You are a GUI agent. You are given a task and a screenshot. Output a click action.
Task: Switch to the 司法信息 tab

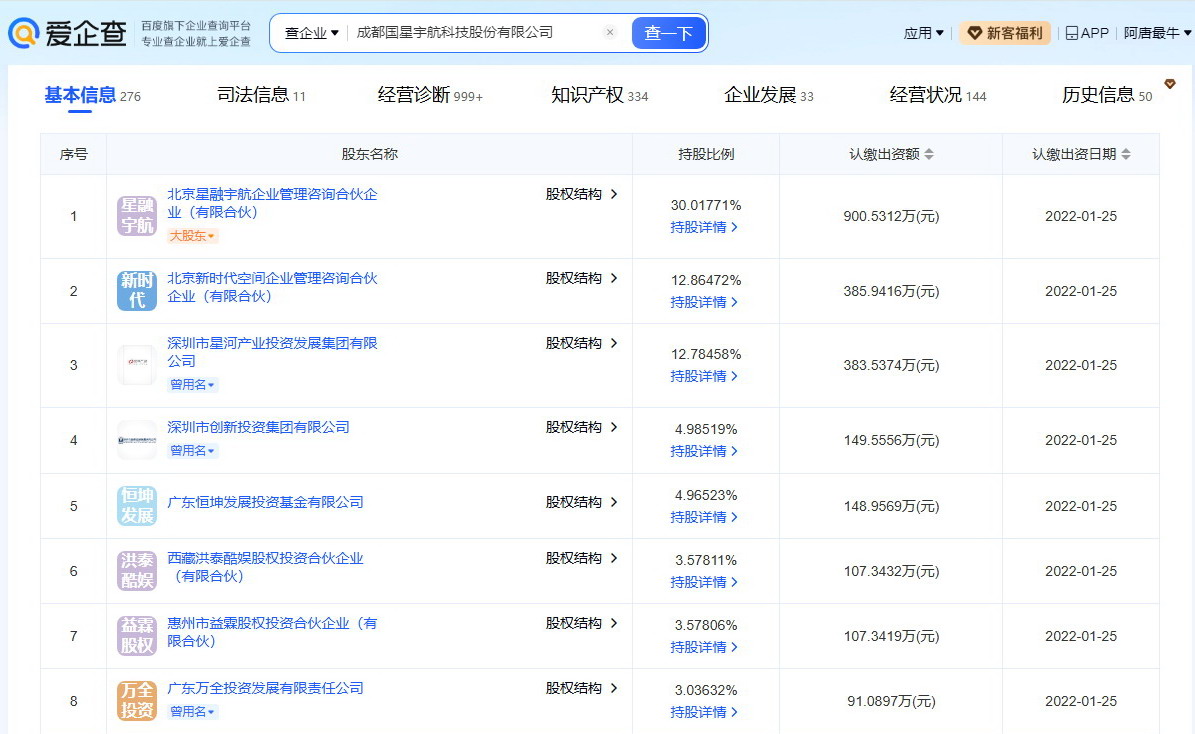point(261,95)
